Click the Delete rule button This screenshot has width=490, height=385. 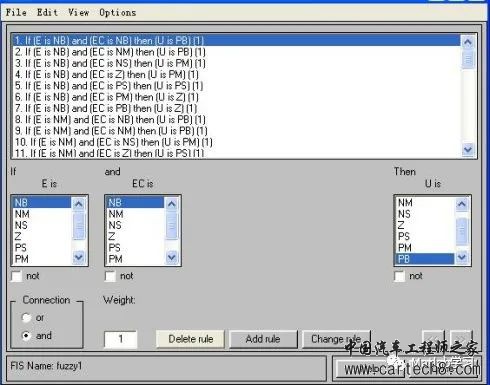(191, 339)
